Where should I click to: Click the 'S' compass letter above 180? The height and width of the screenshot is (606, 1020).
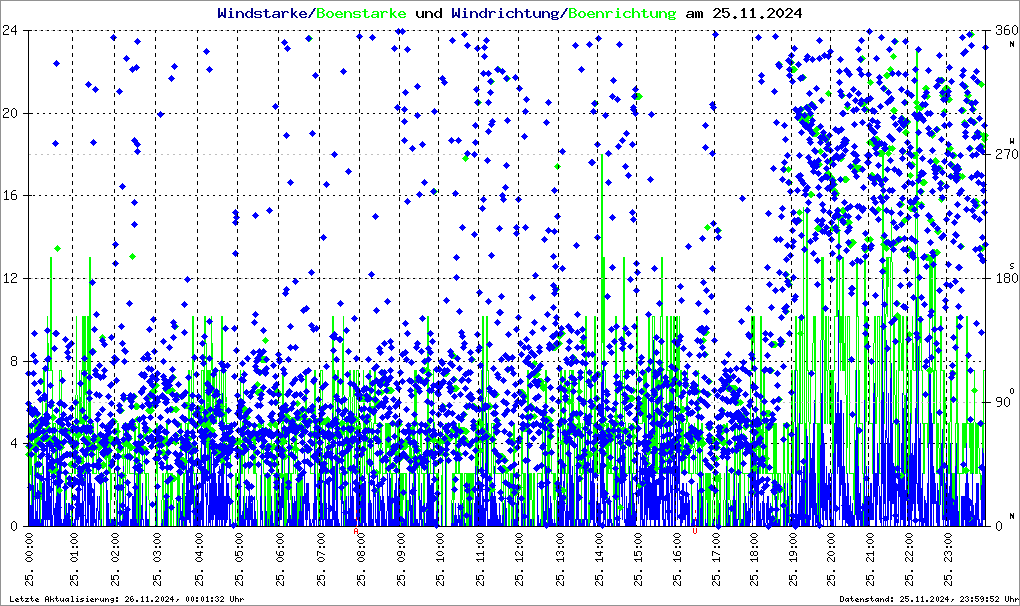[1012, 266]
